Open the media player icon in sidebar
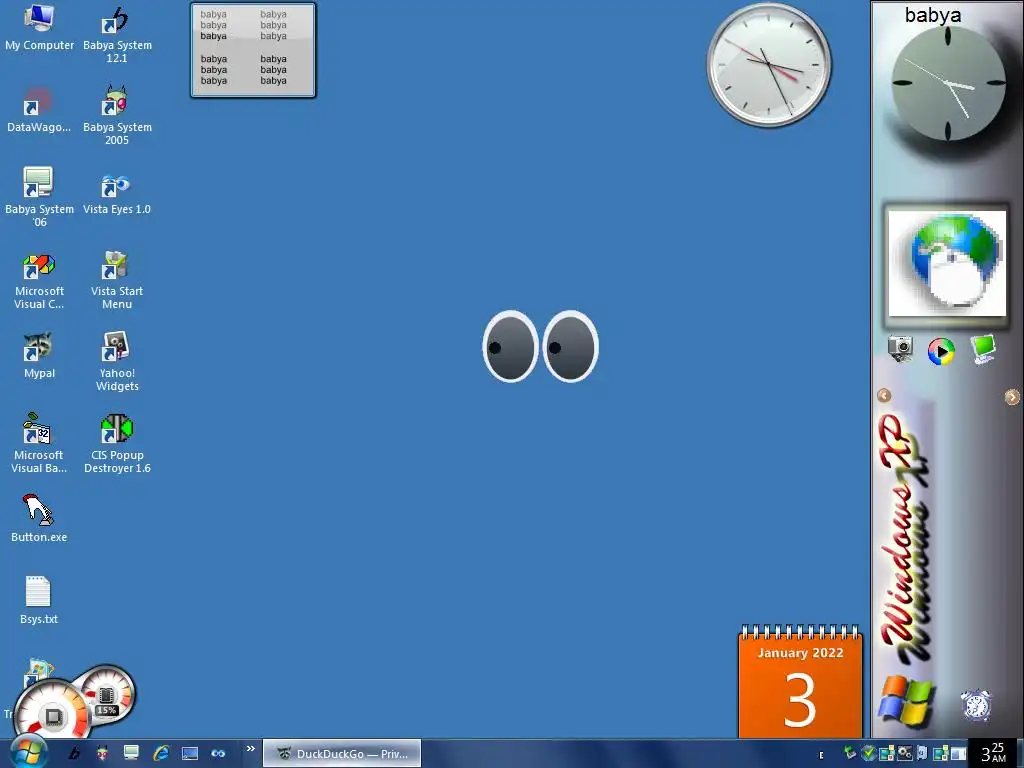The image size is (1024, 768). 941,351
